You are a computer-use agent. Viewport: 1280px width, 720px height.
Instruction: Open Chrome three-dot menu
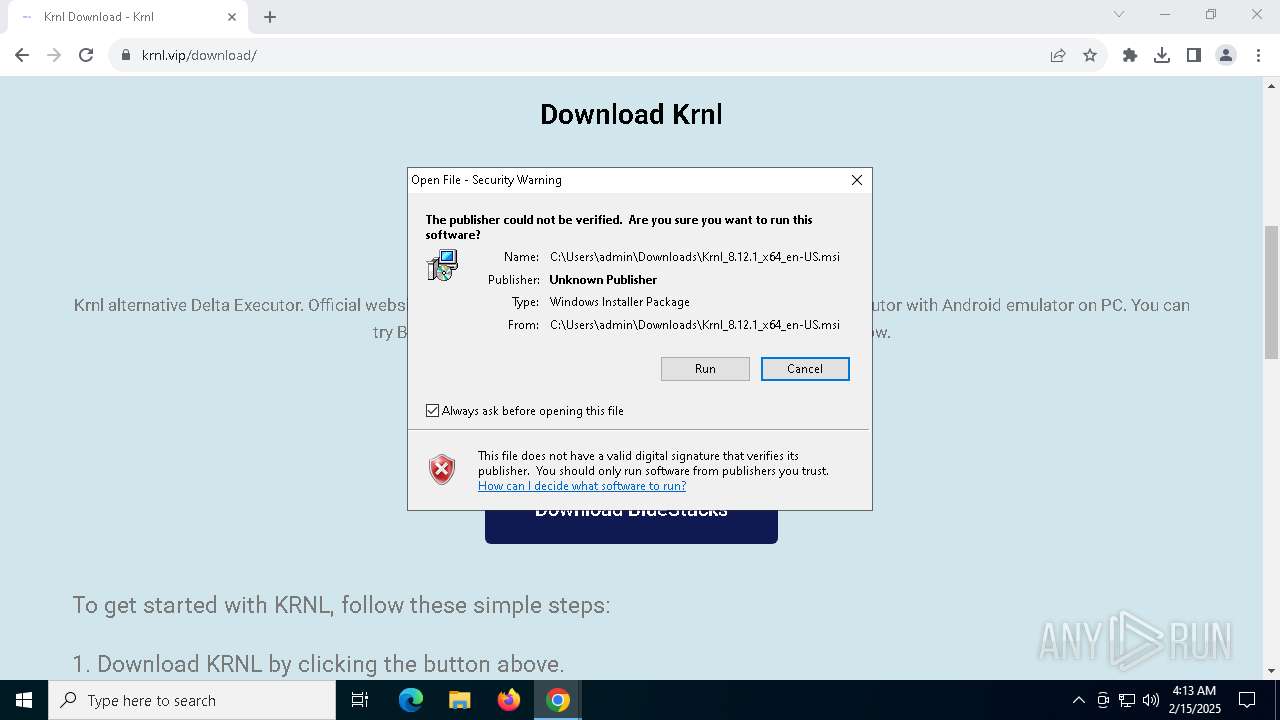tap(1257, 55)
